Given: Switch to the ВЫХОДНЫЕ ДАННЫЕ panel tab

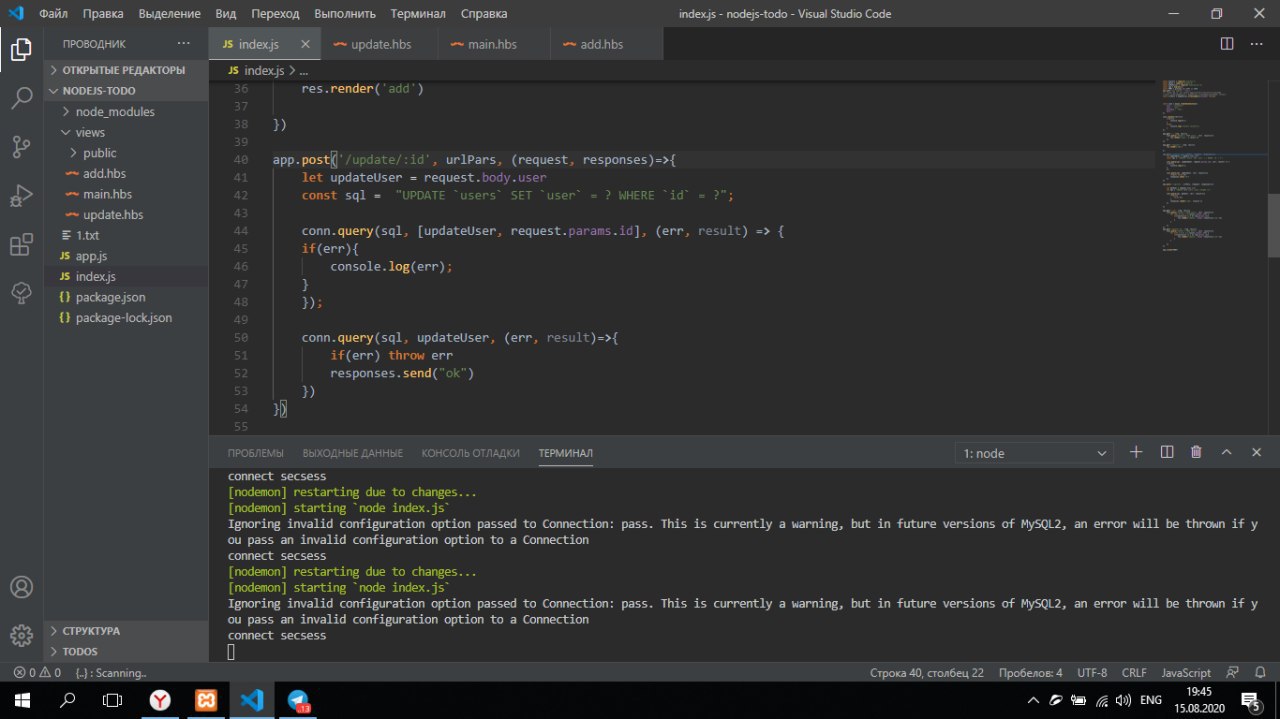Looking at the screenshot, I should 353,453.
